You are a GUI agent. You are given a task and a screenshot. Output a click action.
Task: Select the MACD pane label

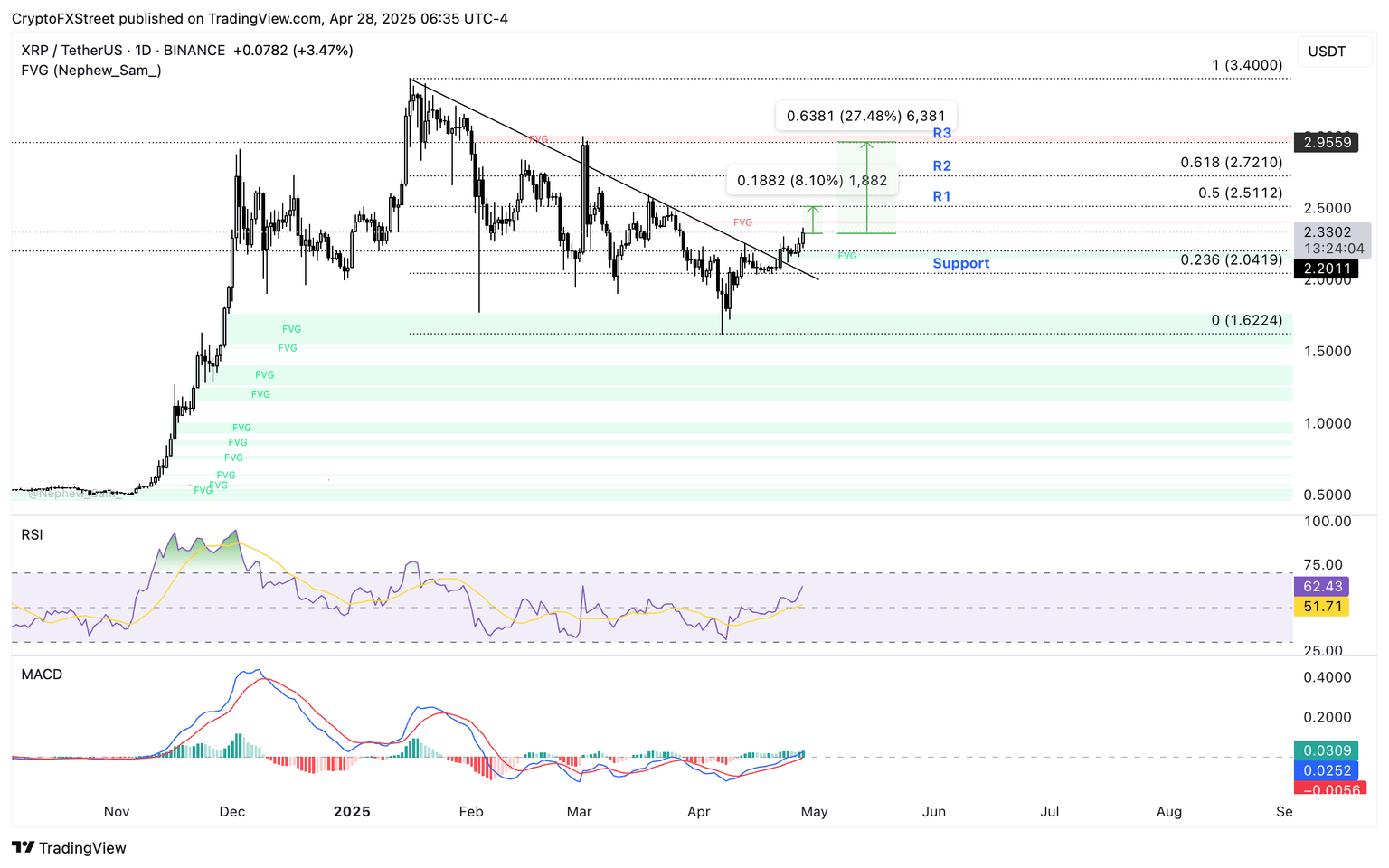(x=42, y=674)
